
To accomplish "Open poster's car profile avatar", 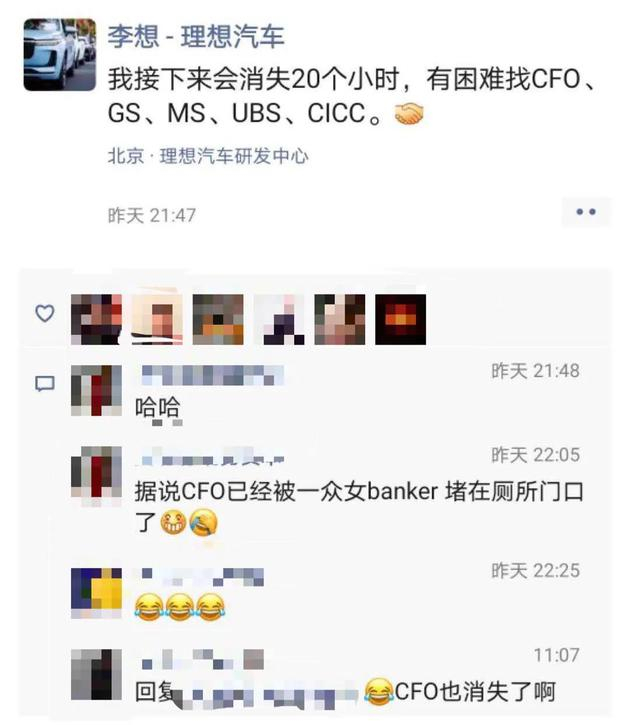I will (x=60, y=55).
